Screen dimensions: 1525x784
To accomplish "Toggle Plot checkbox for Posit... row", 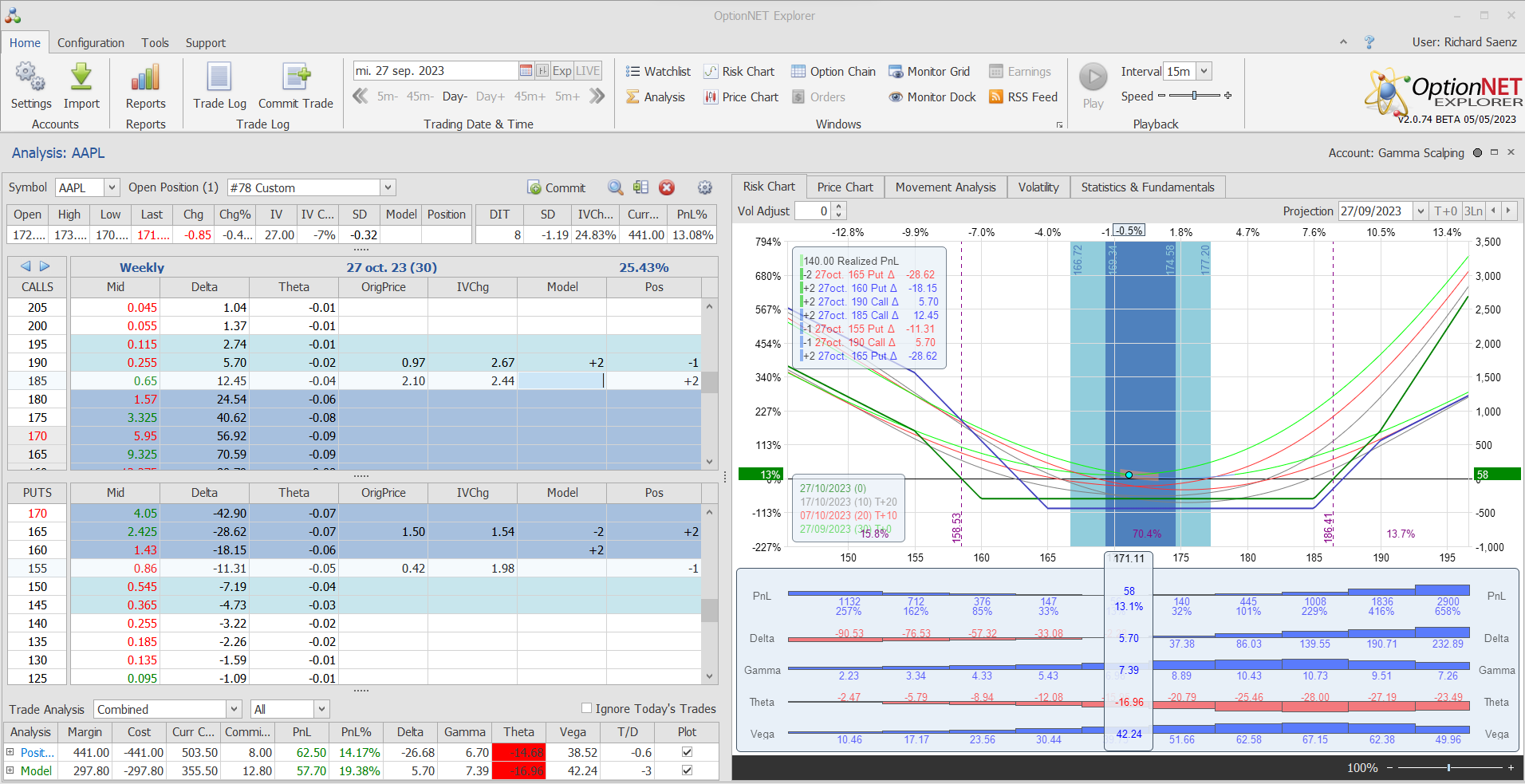I will [x=687, y=752].
